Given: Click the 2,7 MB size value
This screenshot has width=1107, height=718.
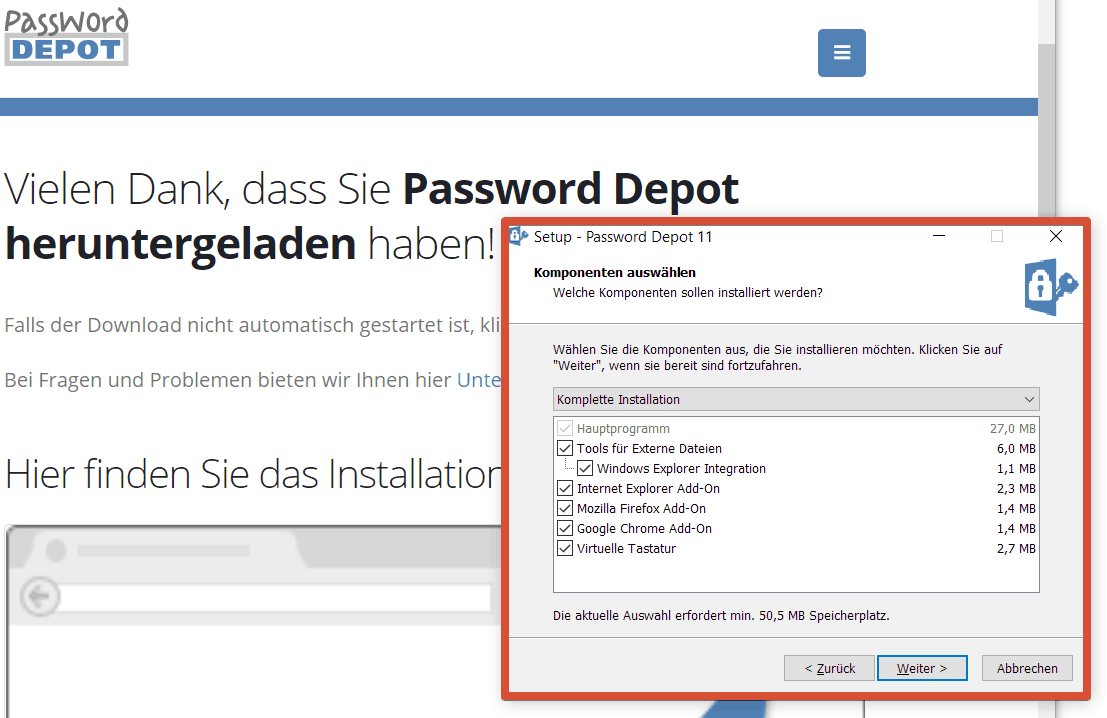Looking at the screenshot, I should click(x=1016, y=549).
